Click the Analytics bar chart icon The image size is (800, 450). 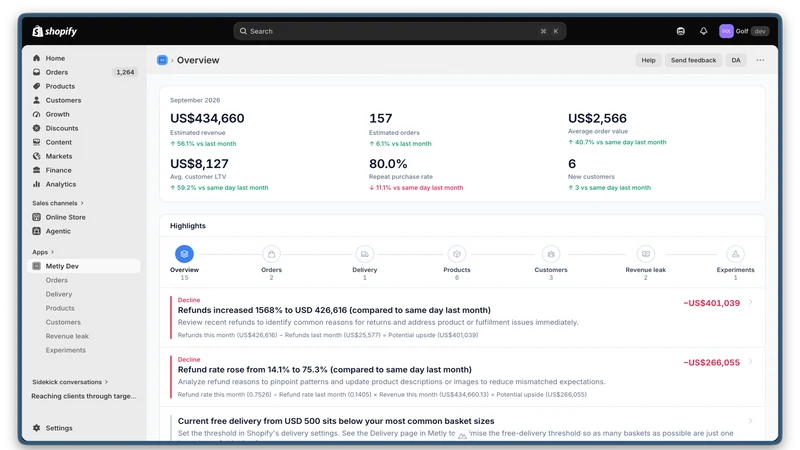37,184
